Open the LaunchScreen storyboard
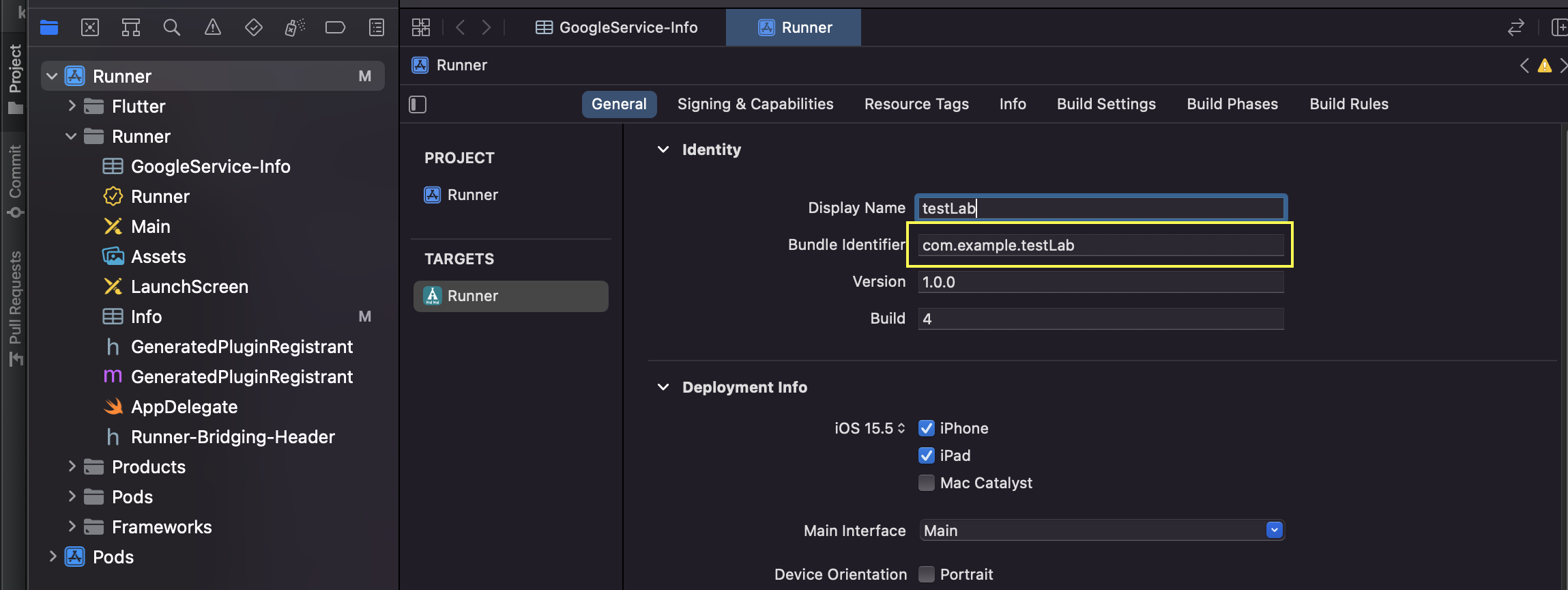The width and height of the screenshot is (1568, 590). coord(175,287)
